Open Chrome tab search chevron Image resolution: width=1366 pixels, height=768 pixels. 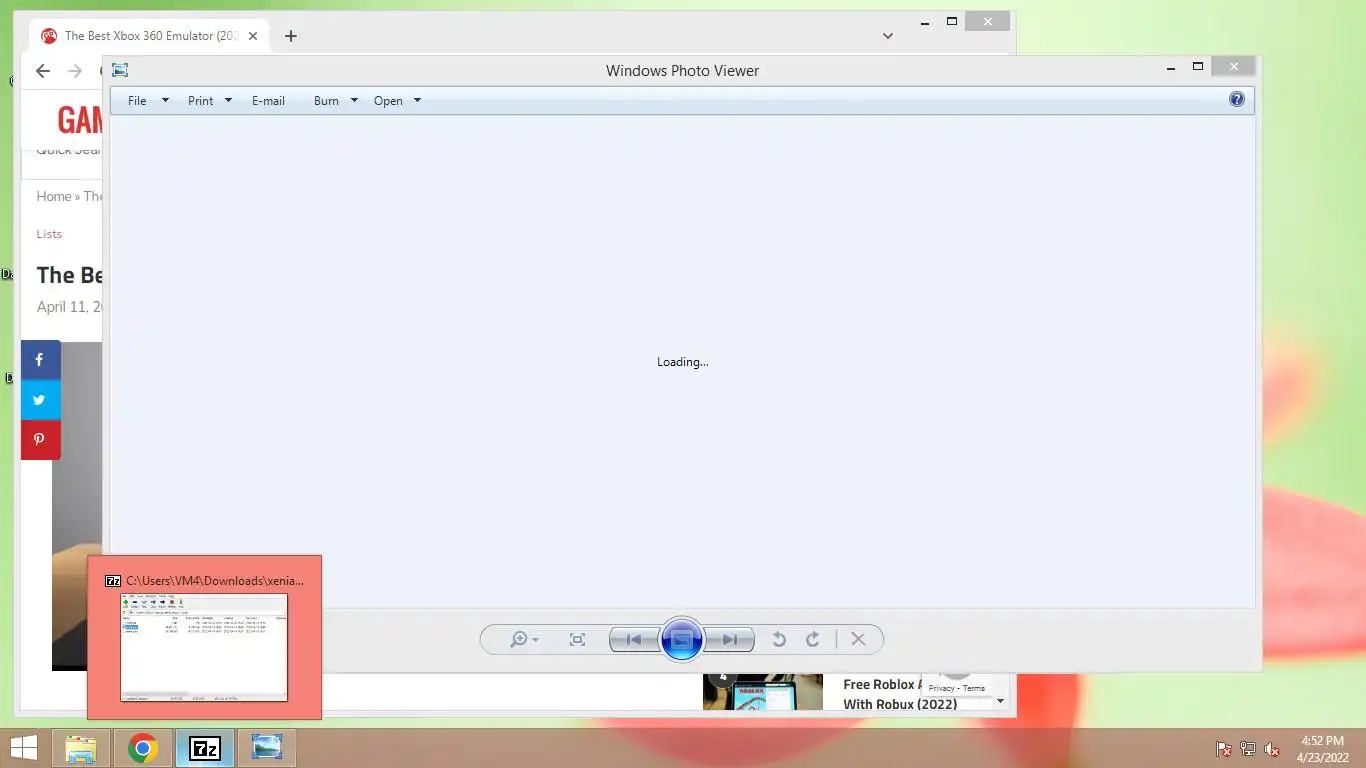[x=888, y=36]
